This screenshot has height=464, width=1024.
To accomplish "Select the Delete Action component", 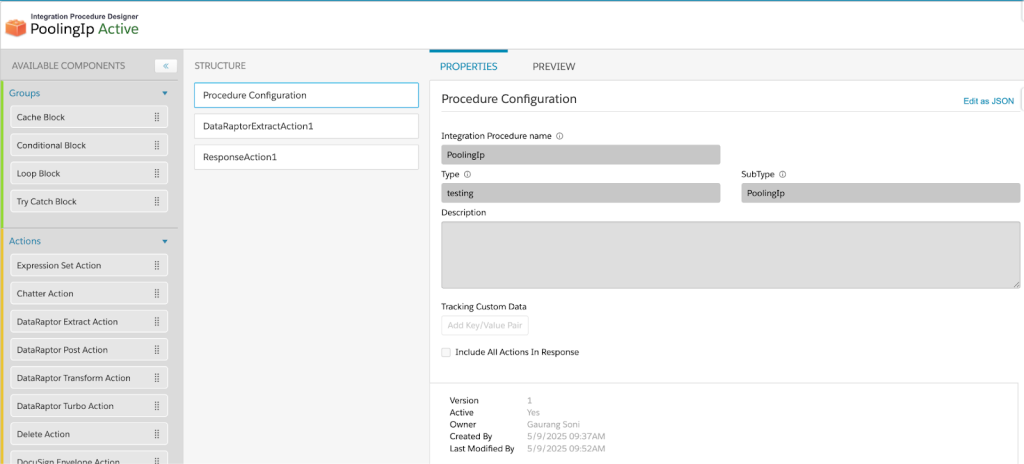I will 89,434.
